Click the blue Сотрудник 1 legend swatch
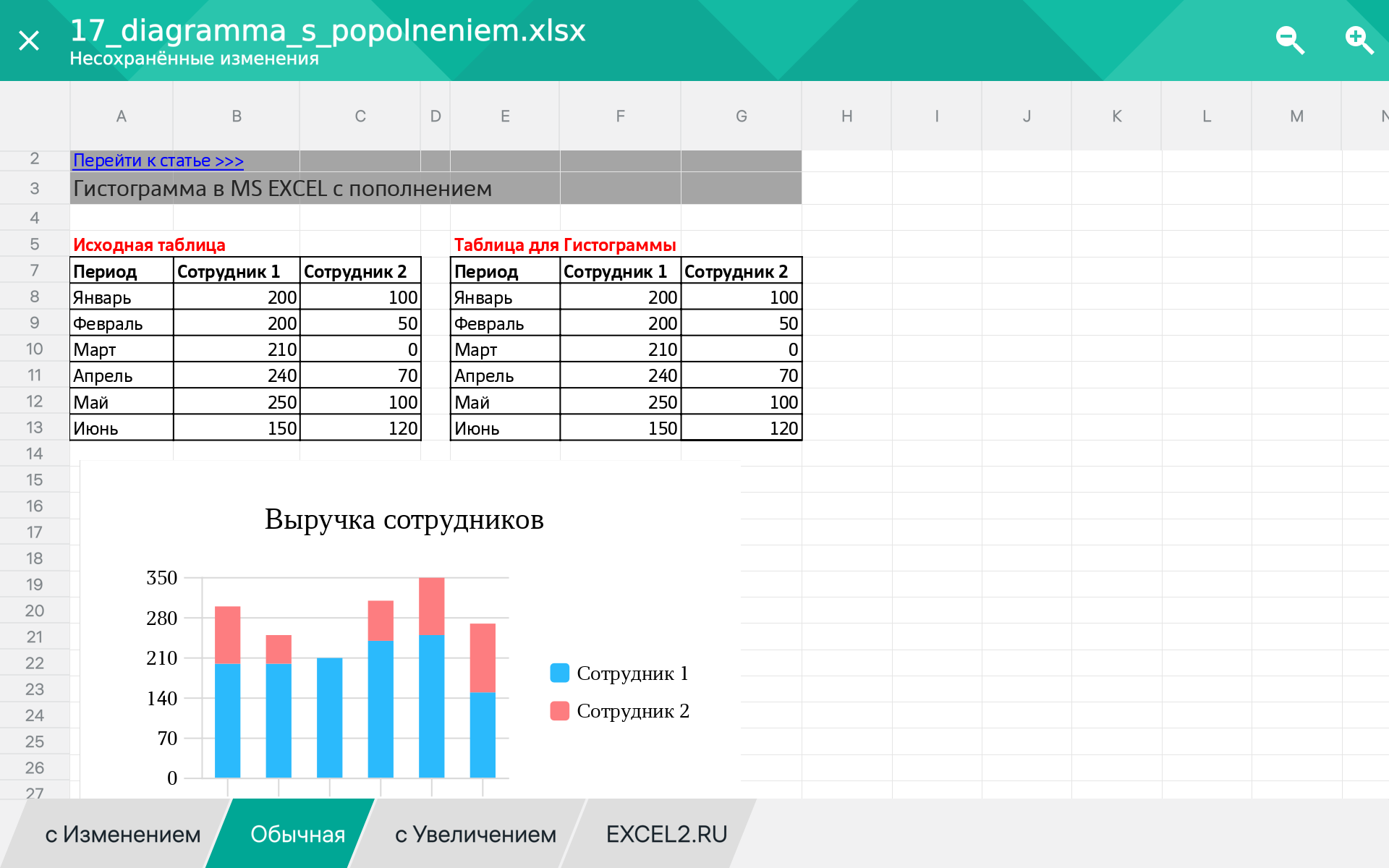This screenshot has height=868, width=1389. pyautogui.click(x=558, y=673)
